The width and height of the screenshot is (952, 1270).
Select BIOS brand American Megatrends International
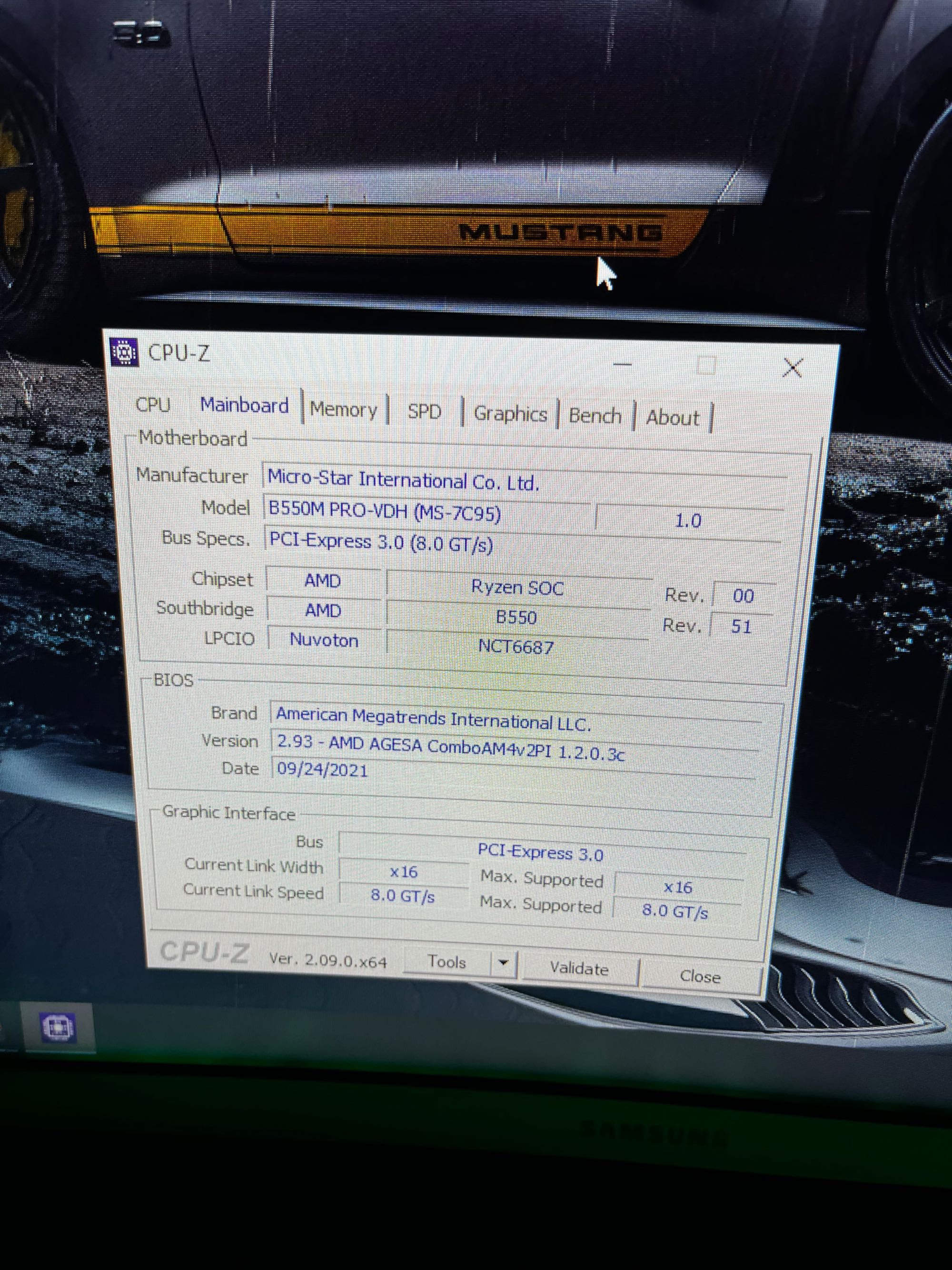coord(516,720)
